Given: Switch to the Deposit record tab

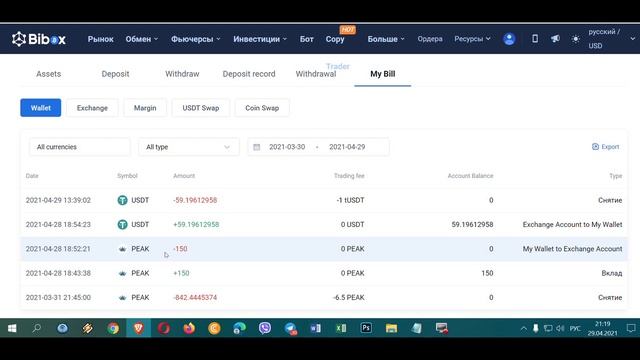Looking at the screenshot, I should [x=249, y=74].
